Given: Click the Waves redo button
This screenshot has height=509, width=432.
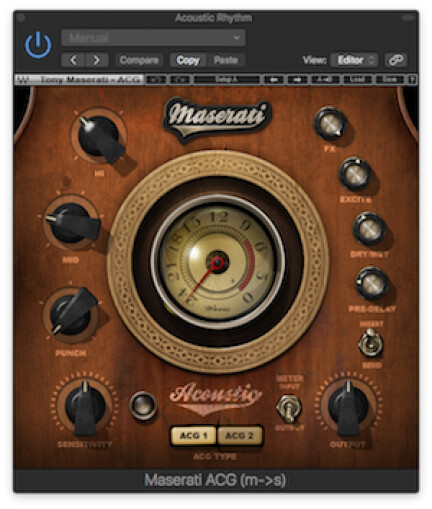Looking at the screenshot, I should click(180, 80).
